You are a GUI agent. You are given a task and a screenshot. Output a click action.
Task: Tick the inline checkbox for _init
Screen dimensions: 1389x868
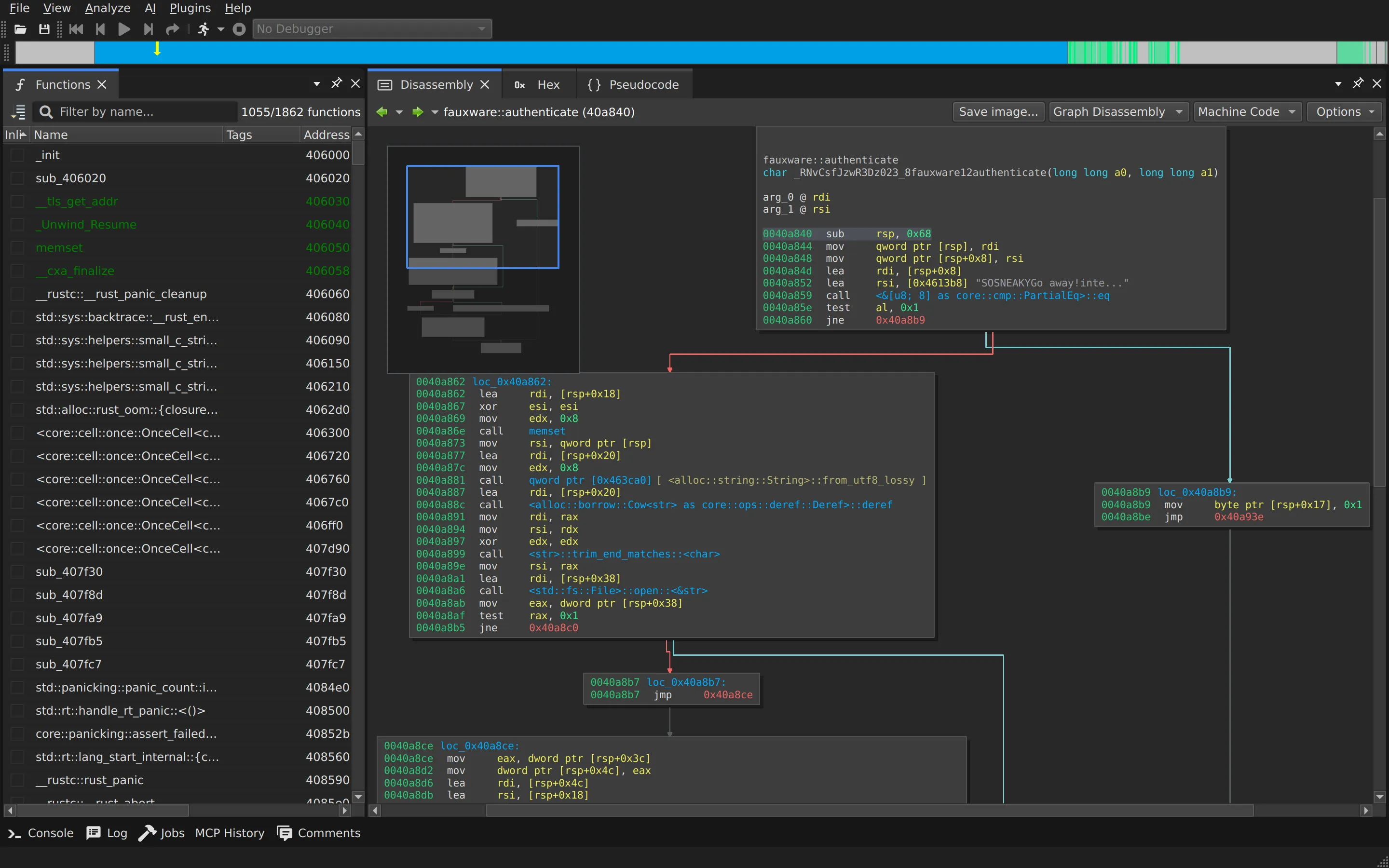coord(18,155)
